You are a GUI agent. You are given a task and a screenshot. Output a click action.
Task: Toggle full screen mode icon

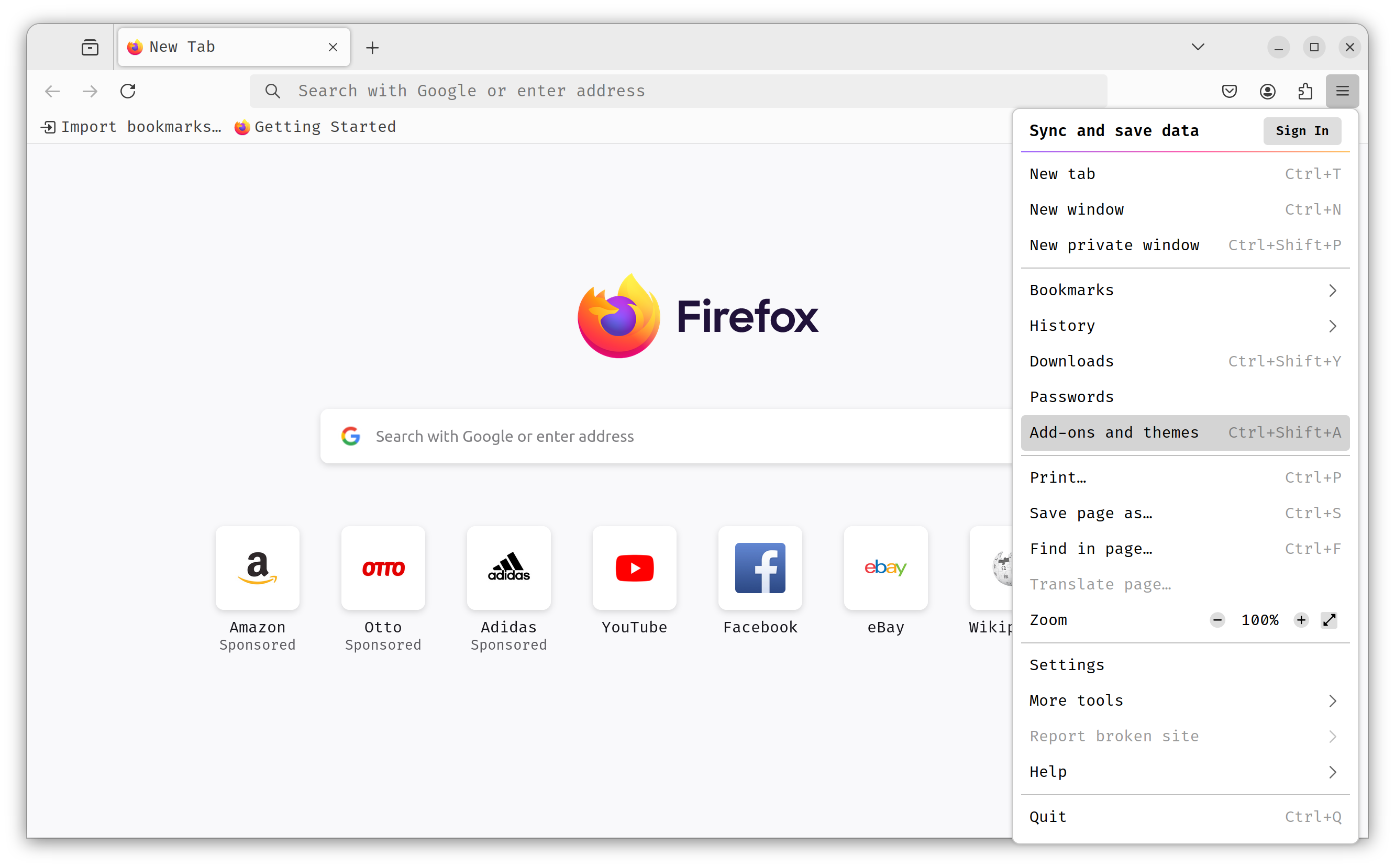click(1329, 620)
